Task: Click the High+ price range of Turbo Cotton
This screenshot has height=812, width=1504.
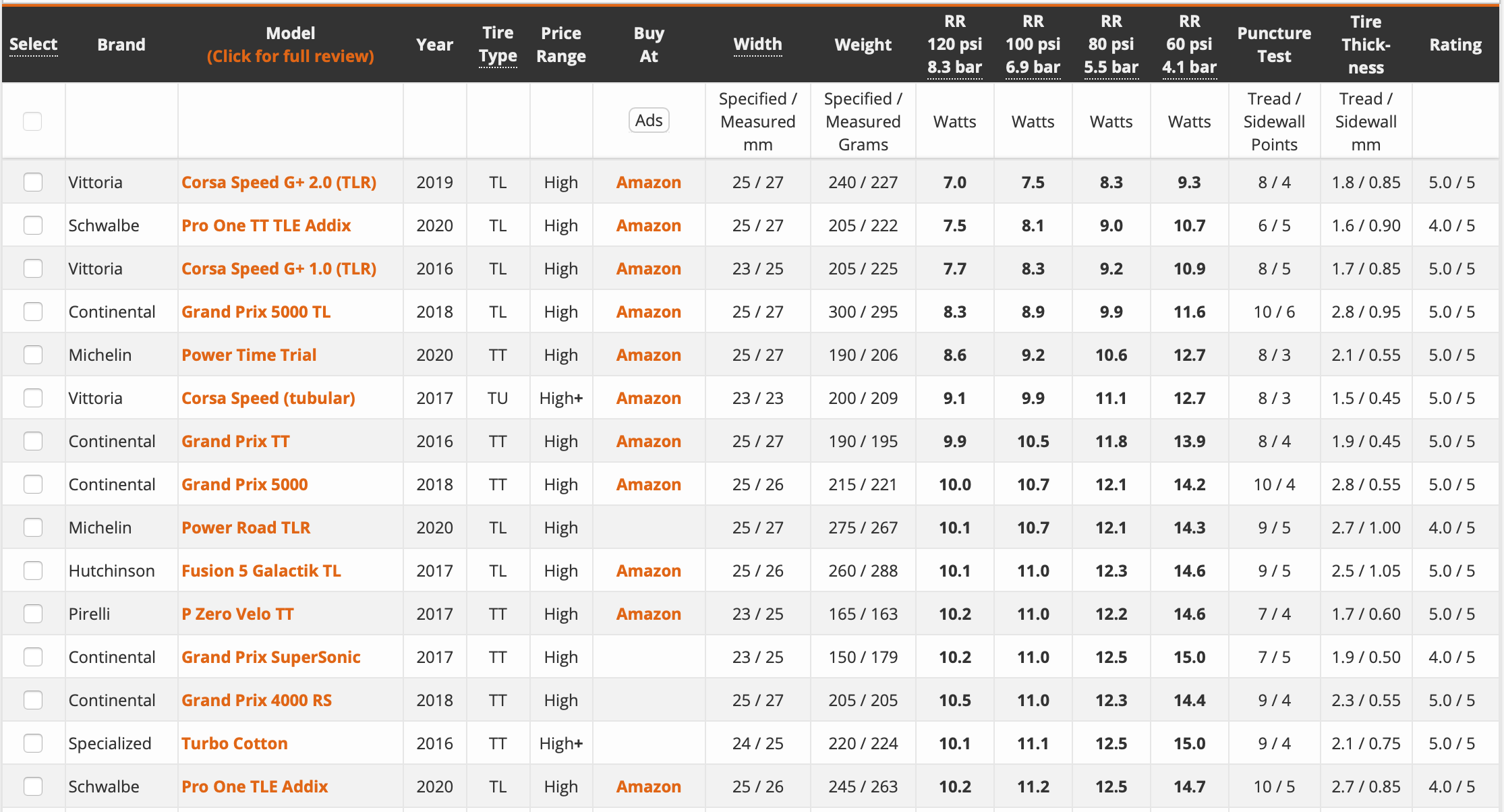Action: tap(561, 743)
